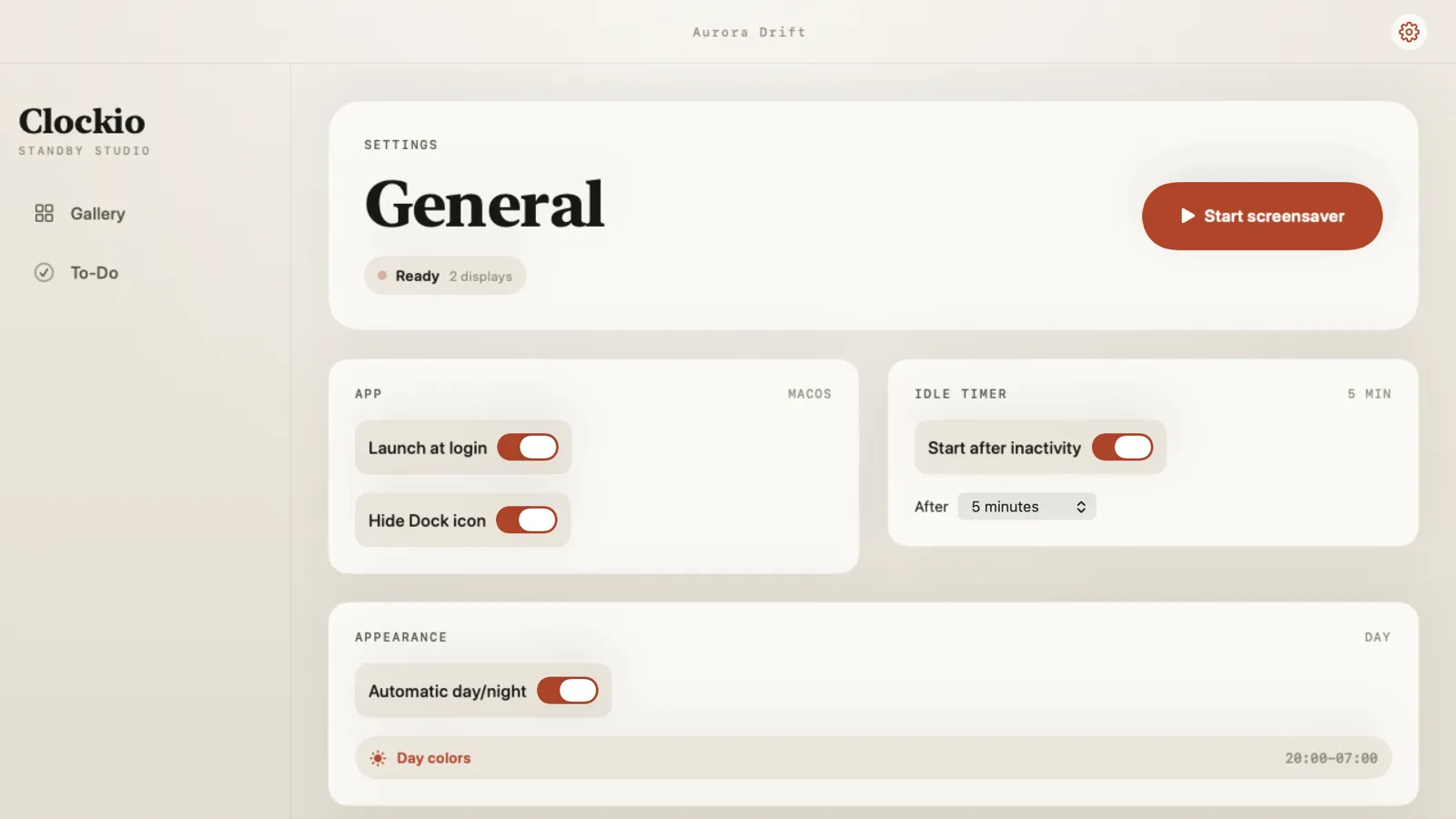Image resolution: width=1456 pixels, height=819 pixels.
Task: Click the 20:00–07:00 schedule time
Action: pos(1331,758)
